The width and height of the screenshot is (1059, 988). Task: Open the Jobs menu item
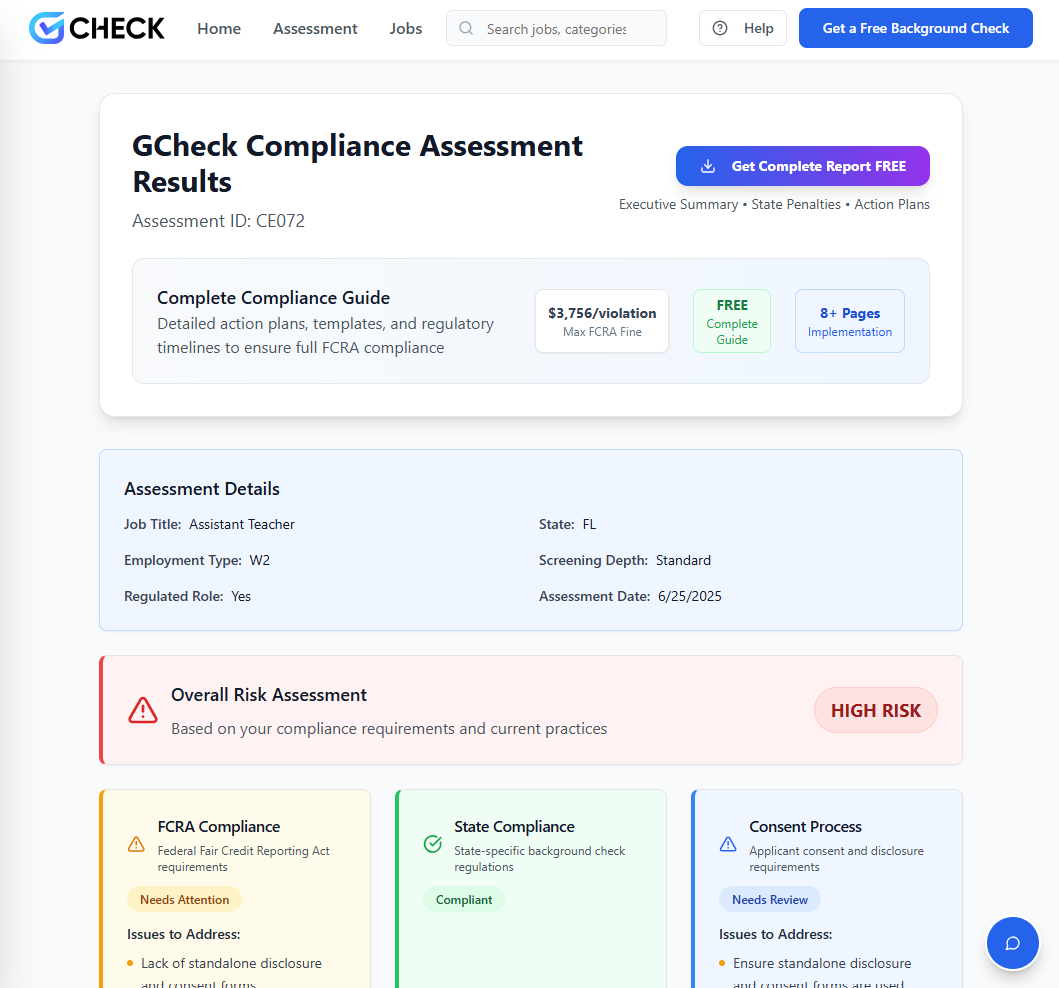coord(405,28)
